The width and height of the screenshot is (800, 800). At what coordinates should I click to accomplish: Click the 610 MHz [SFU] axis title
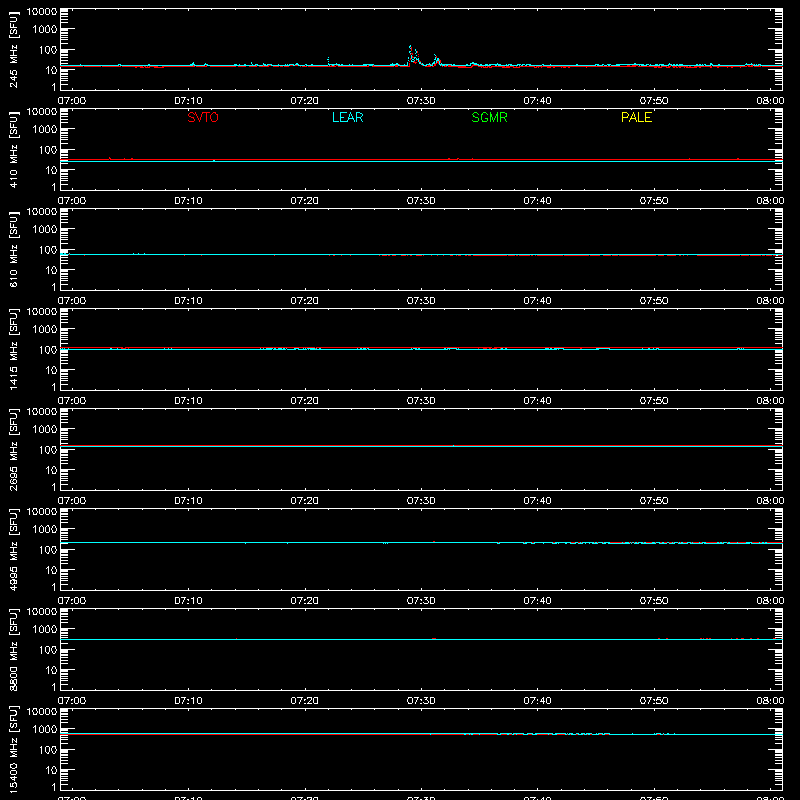coord(13,249)
